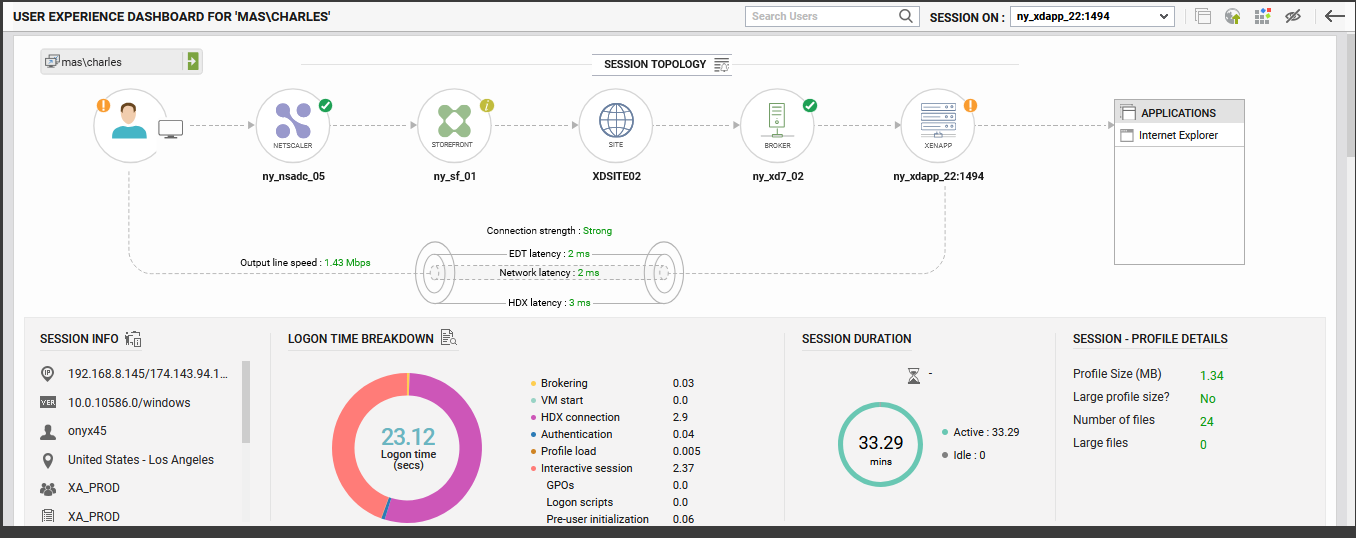Click the Session Topology settings icon
This screenshot has height=538, width=1356.
click(x=722, y=64)
